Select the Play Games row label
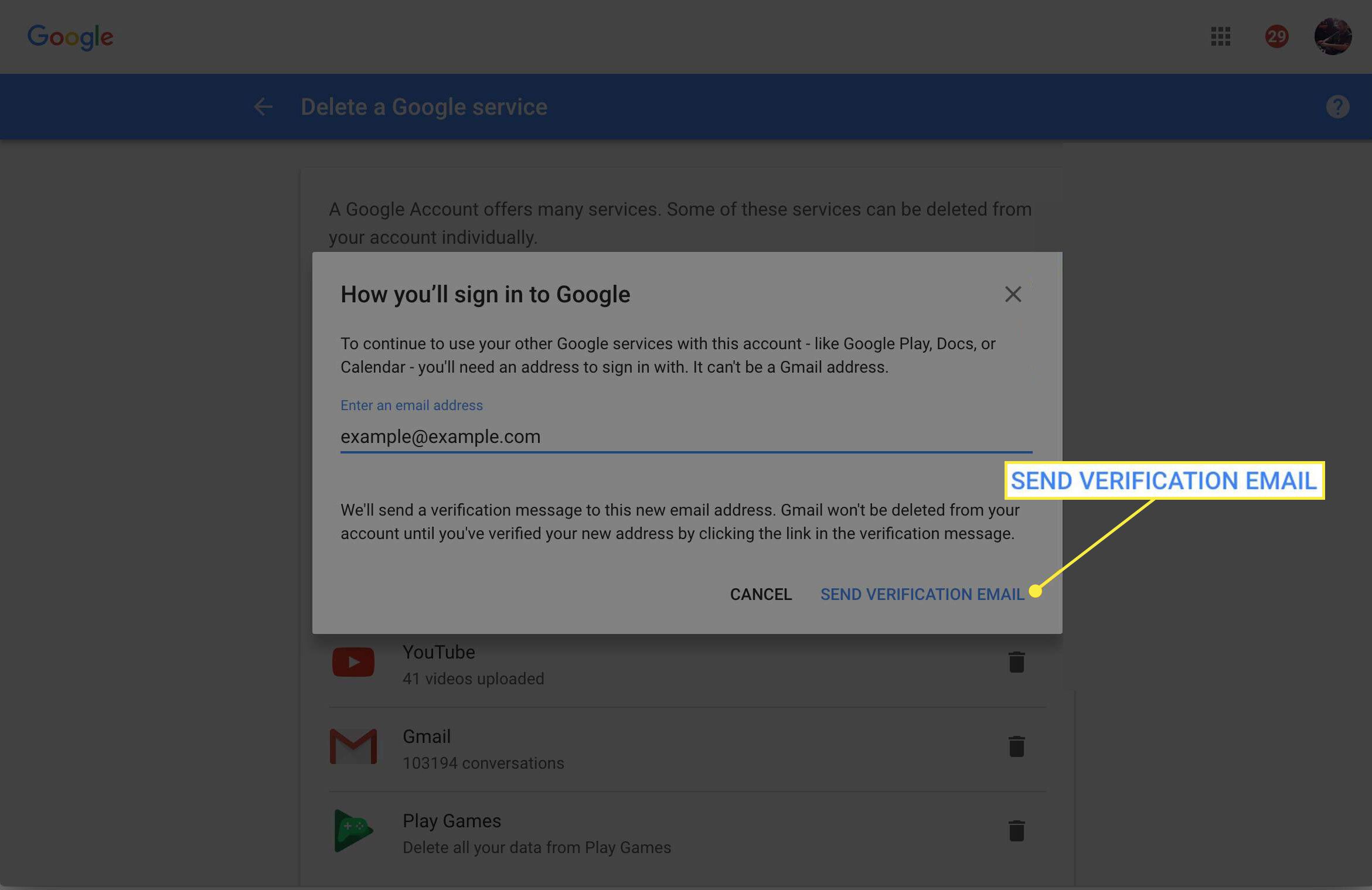1372x890 pixels. click(x=451, y=821)
